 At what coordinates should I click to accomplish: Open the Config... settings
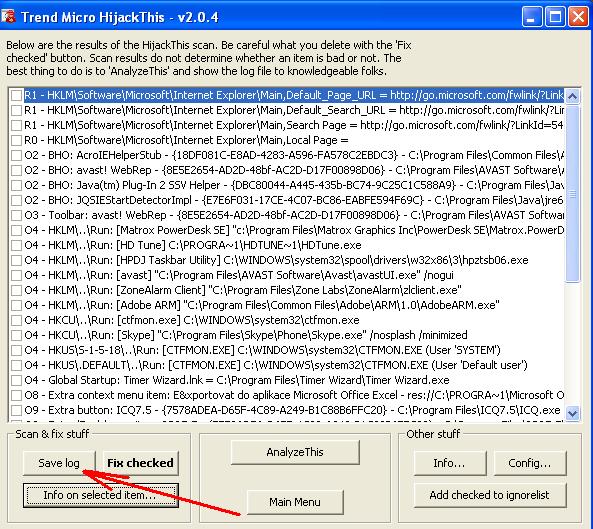point(529,463)
